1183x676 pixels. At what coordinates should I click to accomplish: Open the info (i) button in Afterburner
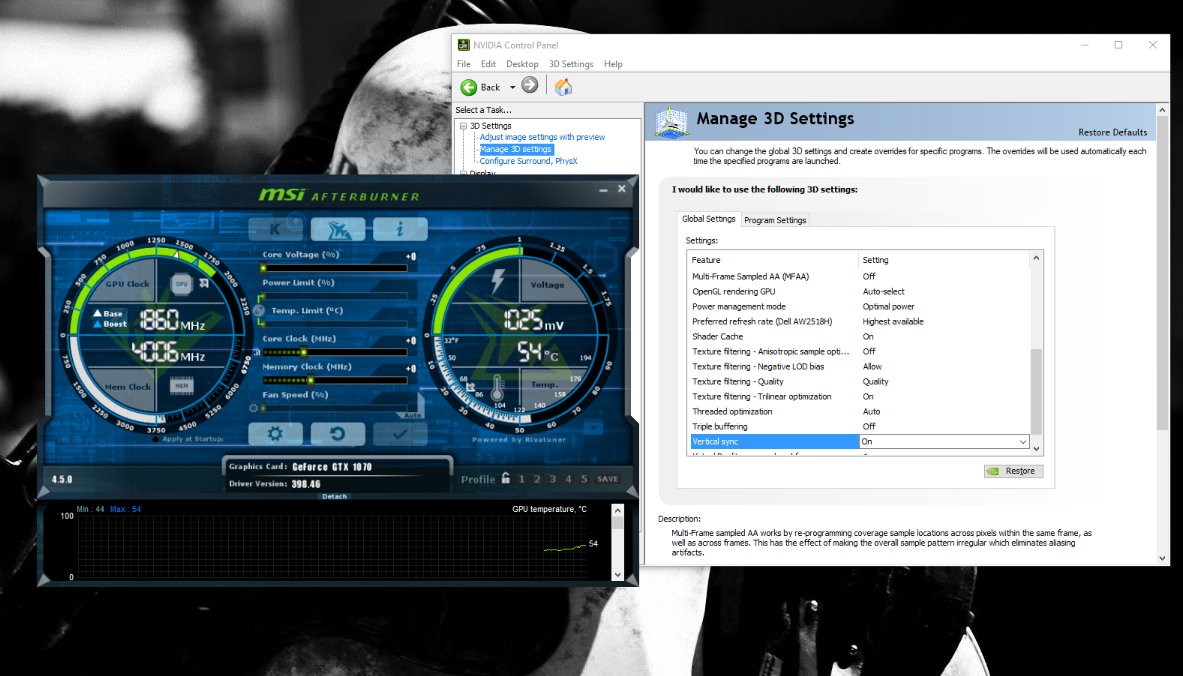click(401, 229)
